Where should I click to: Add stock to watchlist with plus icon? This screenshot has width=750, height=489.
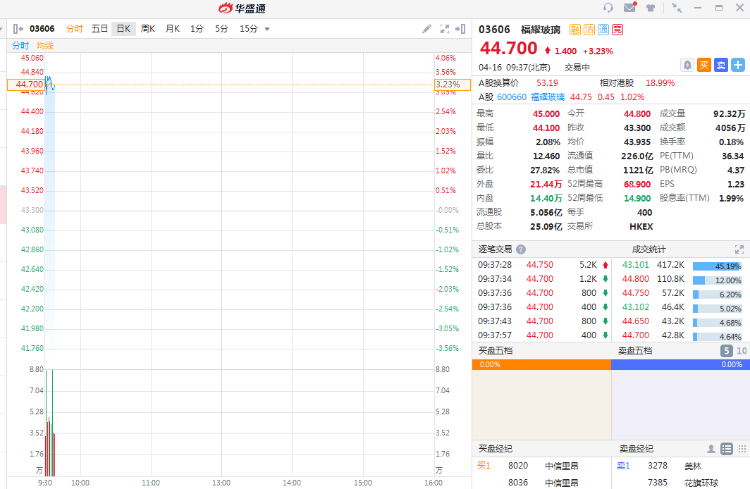point(738,65)
